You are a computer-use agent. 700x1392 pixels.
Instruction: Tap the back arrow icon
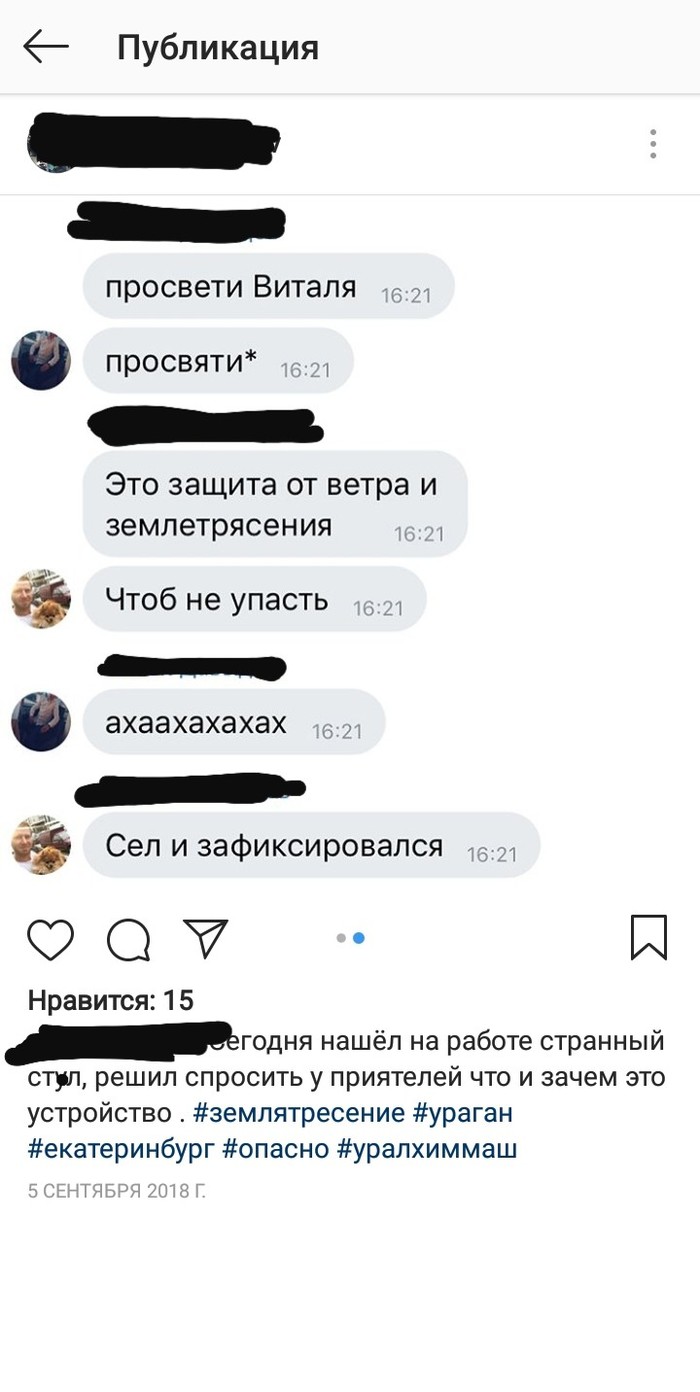[46, 46]
